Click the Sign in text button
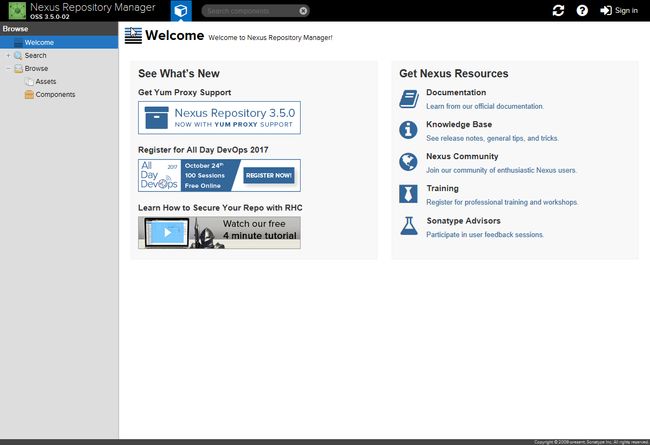The width and height of the screenshot is (650, 445). point(626,10)
